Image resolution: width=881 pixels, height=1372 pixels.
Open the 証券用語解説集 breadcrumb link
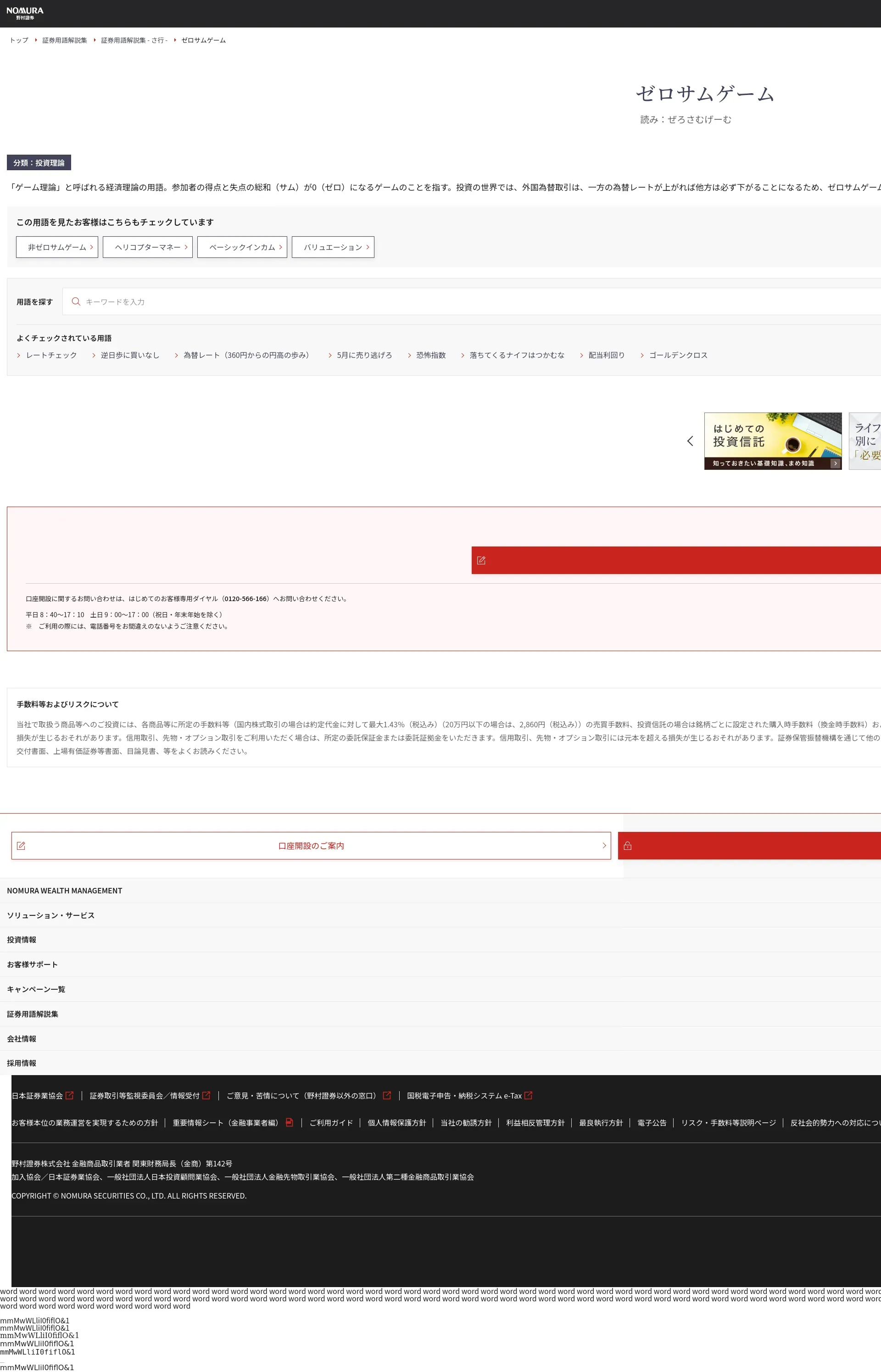[x=65, y=40]
